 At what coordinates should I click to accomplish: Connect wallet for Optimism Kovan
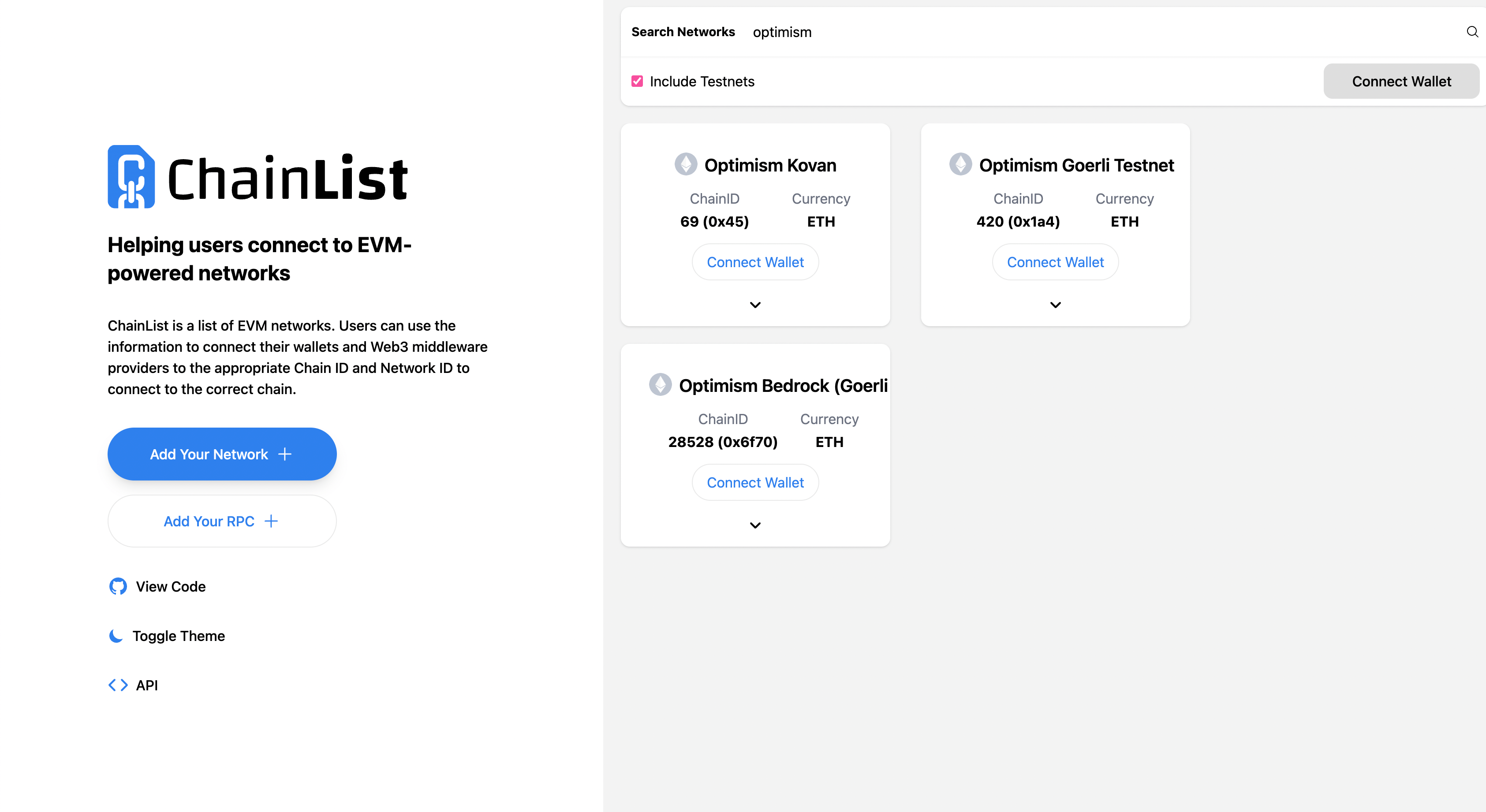(755, 262)
